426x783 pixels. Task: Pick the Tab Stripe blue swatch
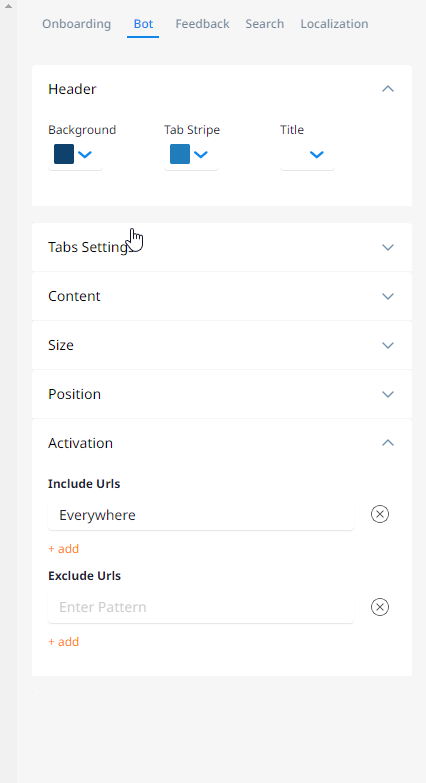(180, 154)
